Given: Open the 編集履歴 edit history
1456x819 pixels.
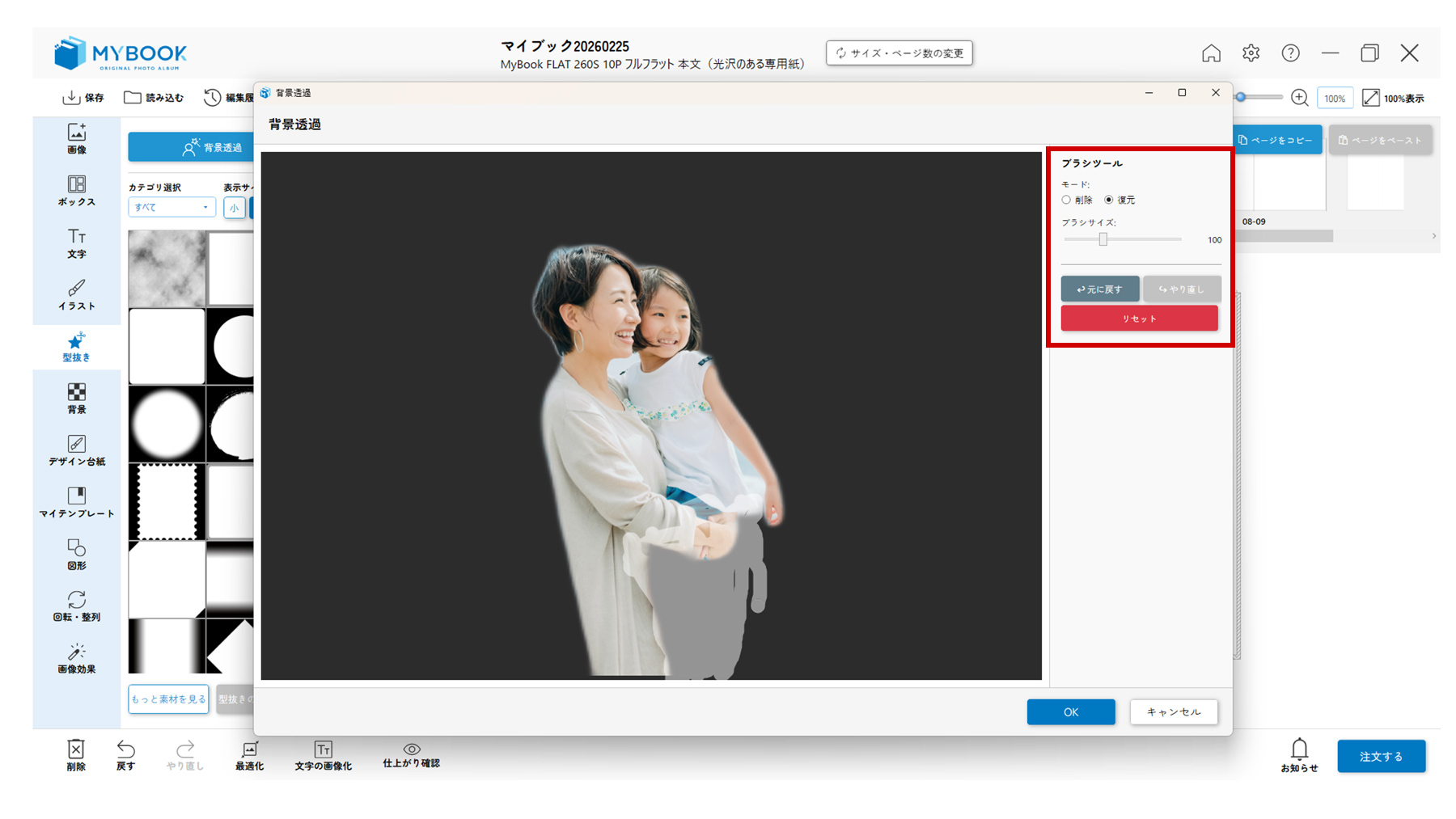Looking at the screenshot, I should [229, 98].
